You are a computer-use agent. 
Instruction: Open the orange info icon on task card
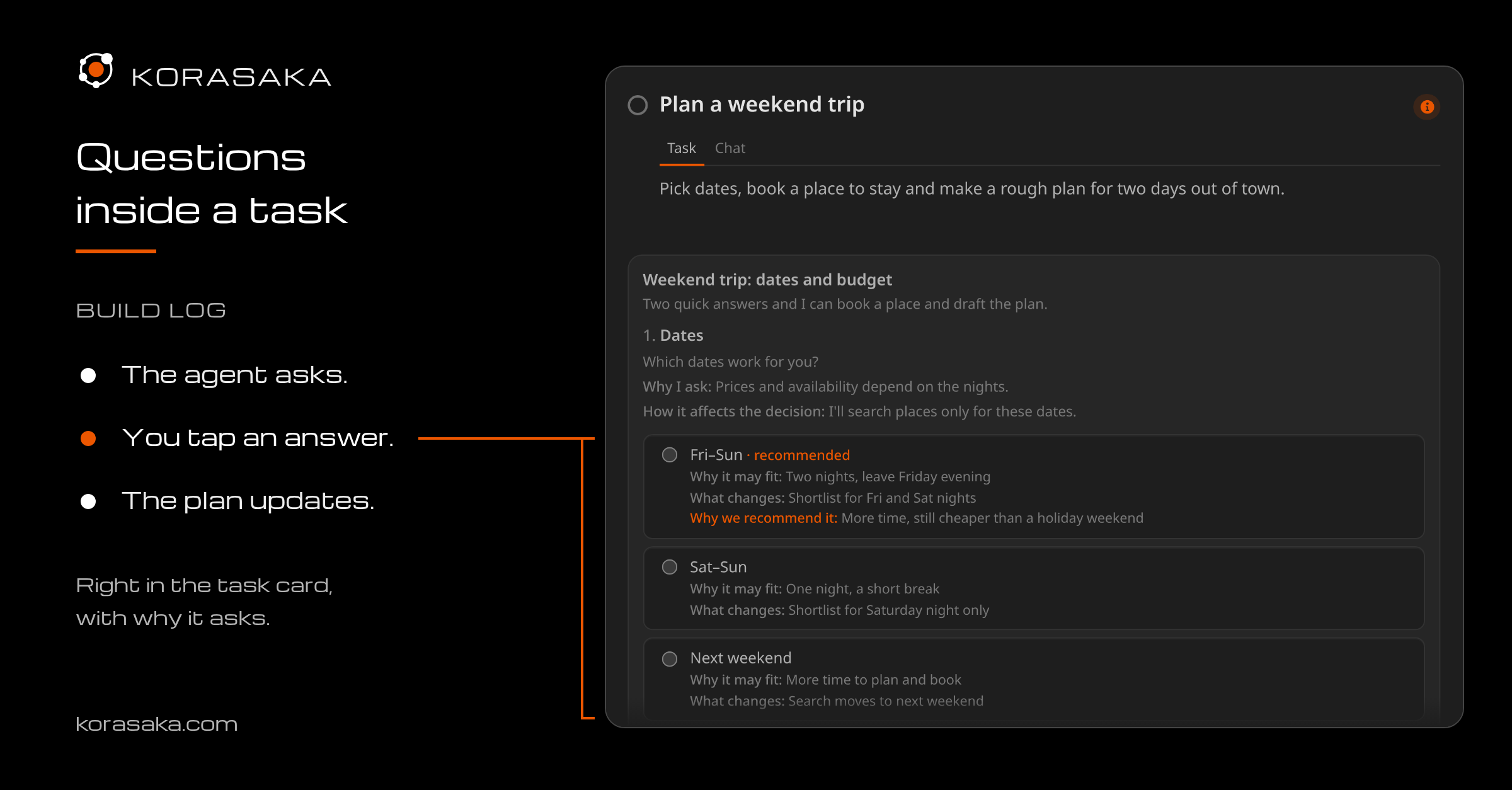click(x=1427, y=107)
